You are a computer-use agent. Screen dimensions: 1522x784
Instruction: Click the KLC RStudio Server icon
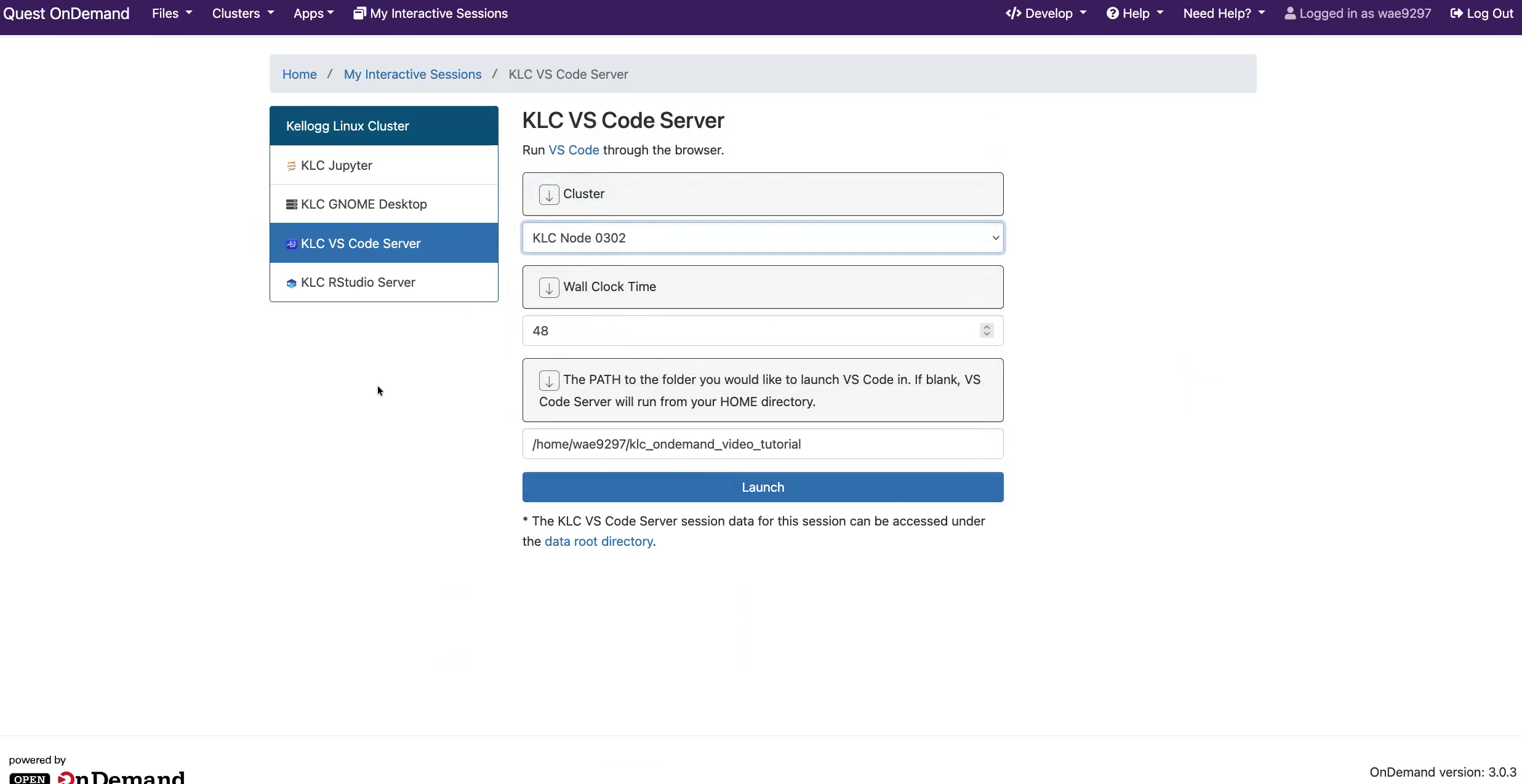tap(292, 283)
